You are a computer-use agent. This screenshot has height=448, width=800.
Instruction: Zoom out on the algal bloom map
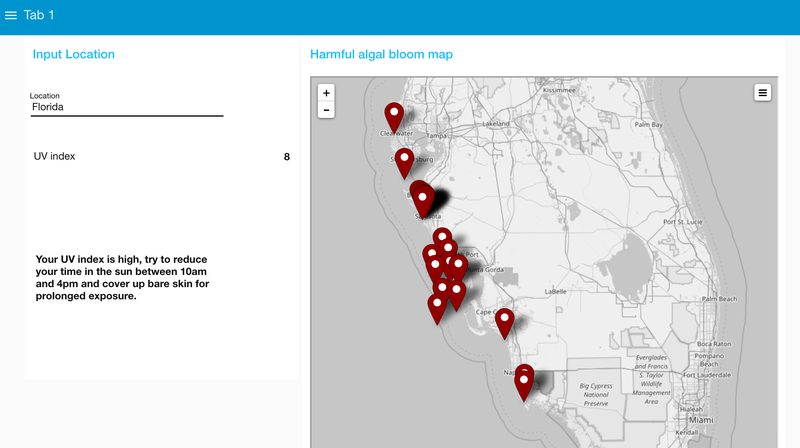pos(326,110)
